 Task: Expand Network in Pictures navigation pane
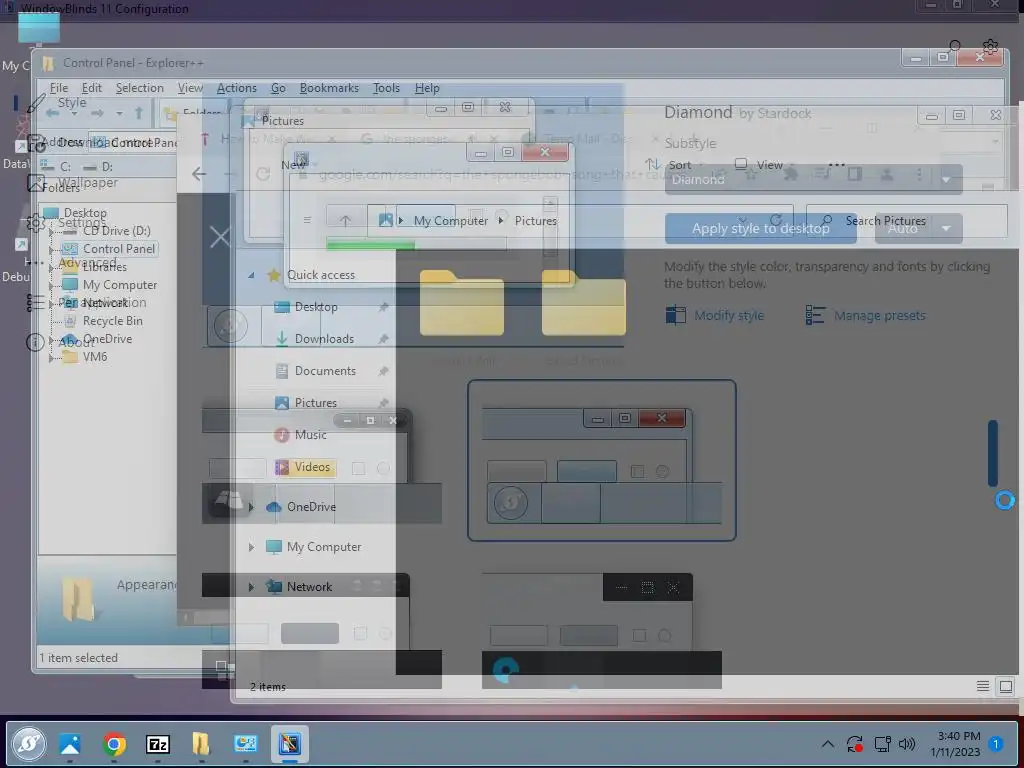(251, 586)
